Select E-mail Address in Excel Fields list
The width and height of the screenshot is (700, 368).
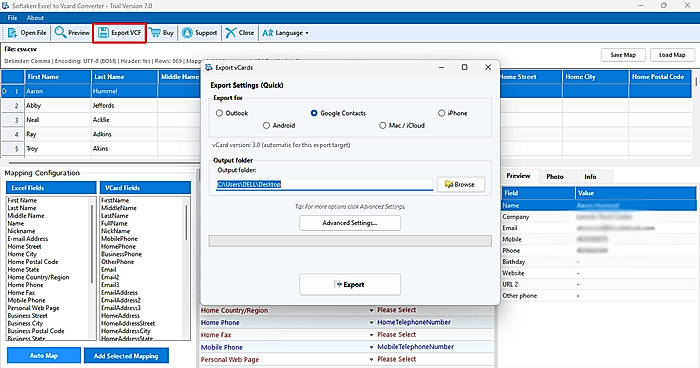coord(28,239)
